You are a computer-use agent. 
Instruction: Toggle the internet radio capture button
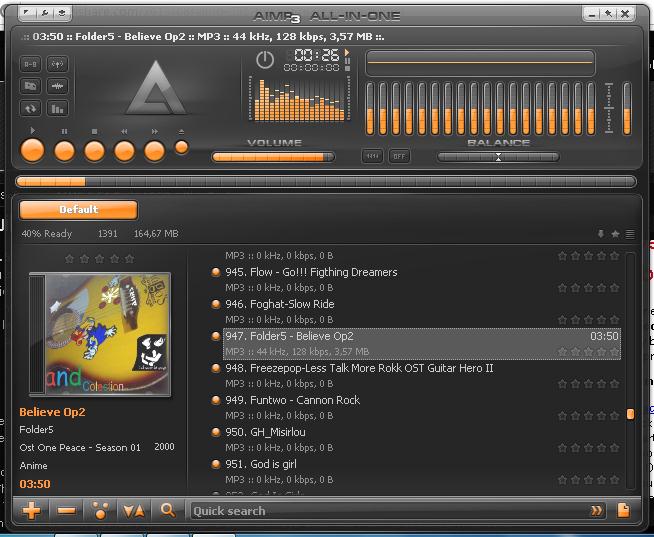pos(57,64)
